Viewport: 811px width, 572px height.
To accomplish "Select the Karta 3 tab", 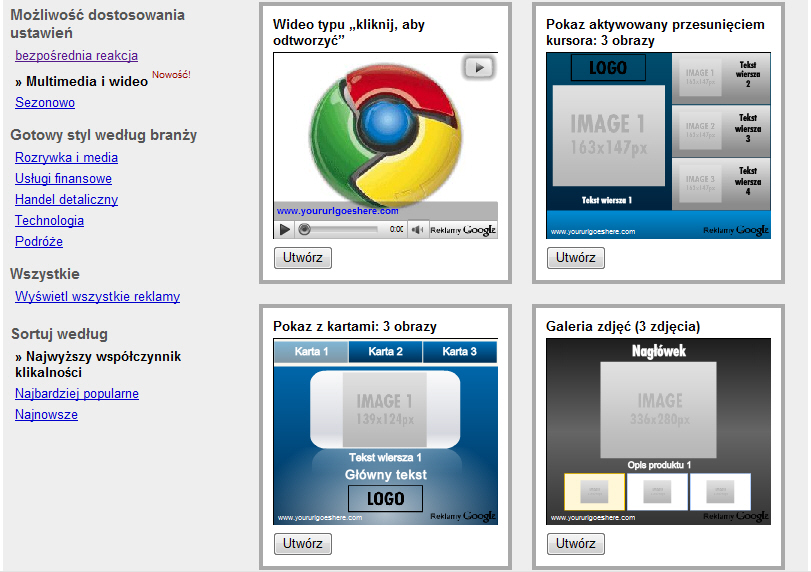I will click(x=459, y=352).
